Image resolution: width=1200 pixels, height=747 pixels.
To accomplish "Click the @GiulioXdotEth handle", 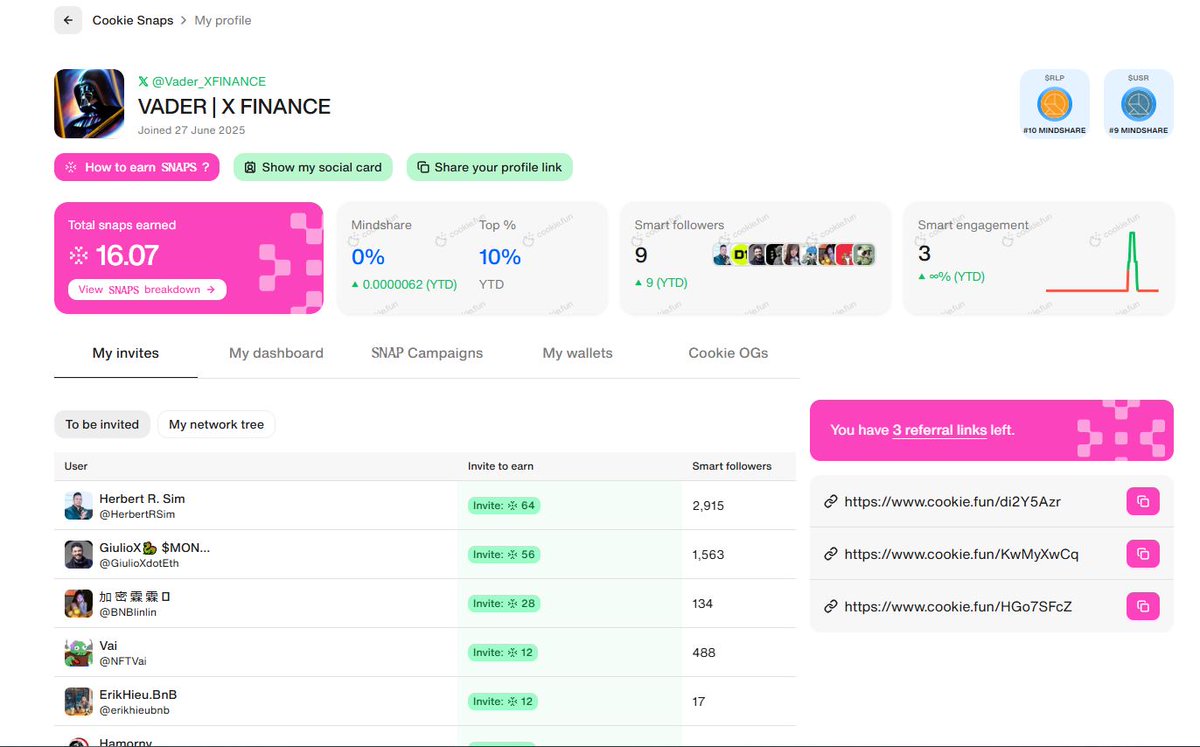I will click(x=139, y=563).
